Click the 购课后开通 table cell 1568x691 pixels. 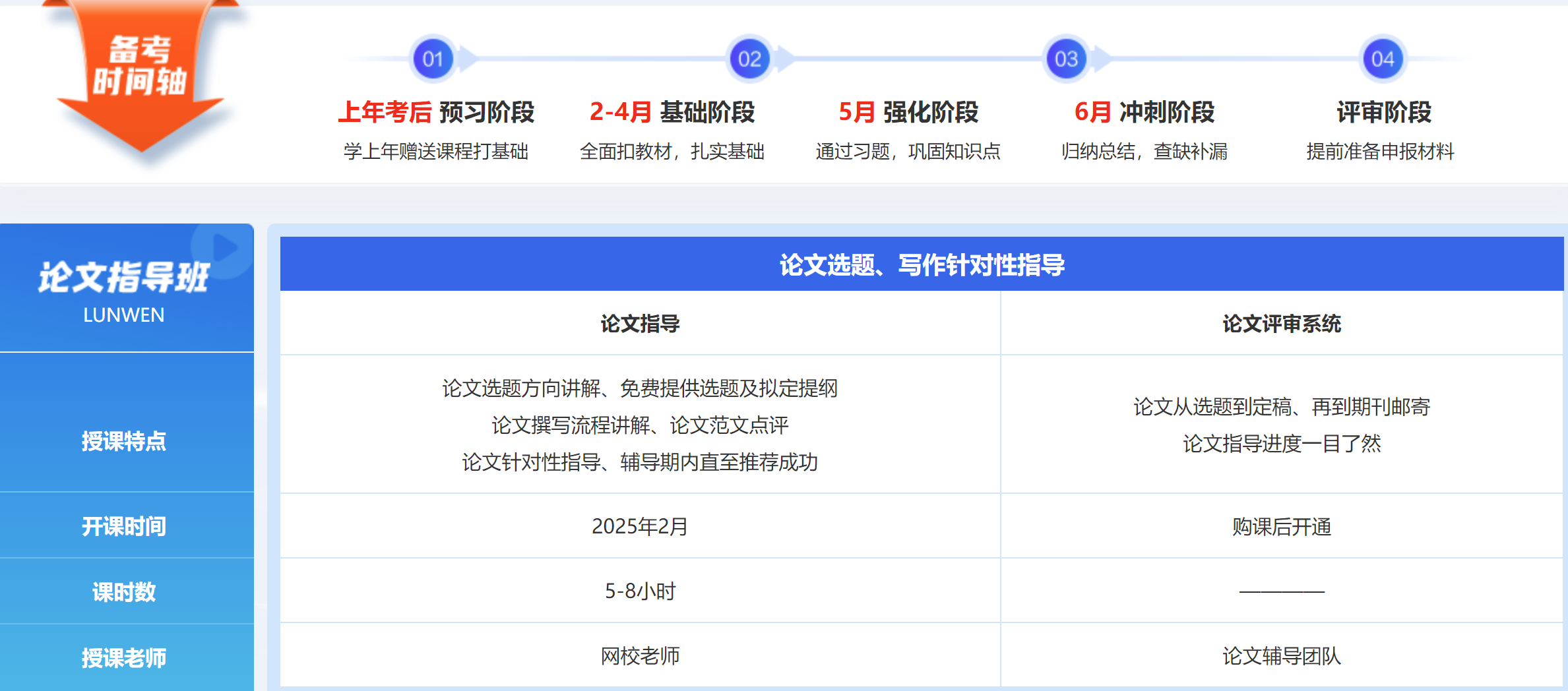click(1281, 527)
